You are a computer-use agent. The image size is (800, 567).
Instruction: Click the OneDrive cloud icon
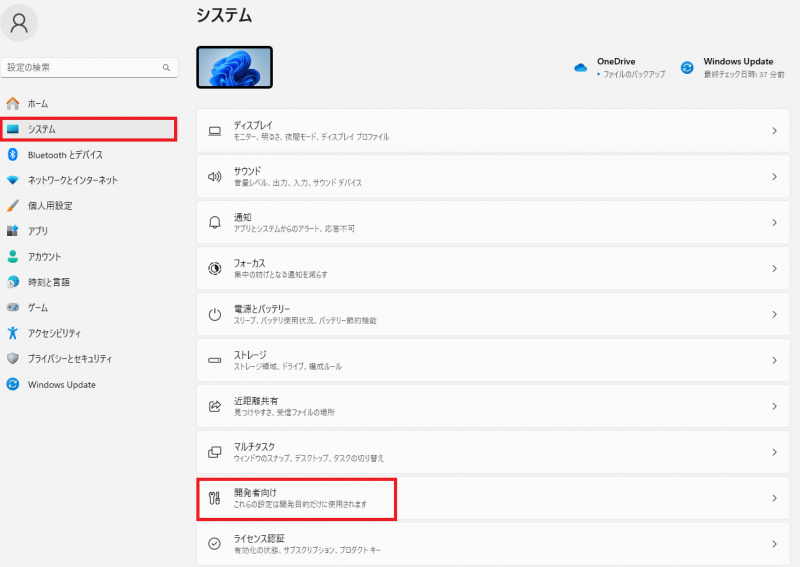pyautogui.click(x=580, y=68)
